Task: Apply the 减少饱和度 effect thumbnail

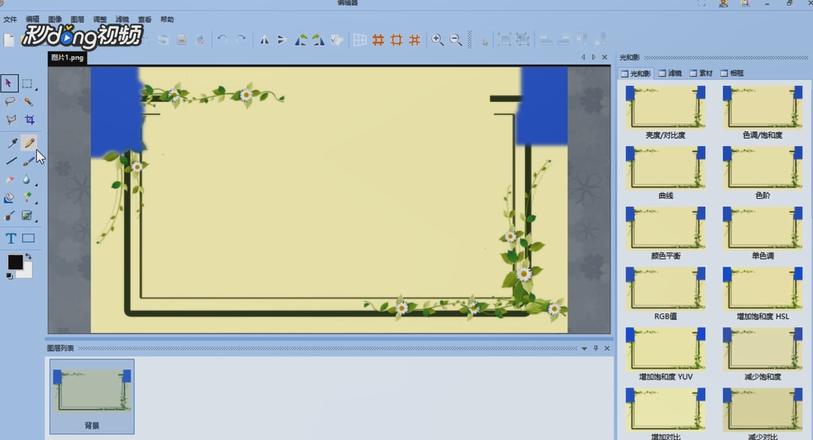Action: point(763,349)
